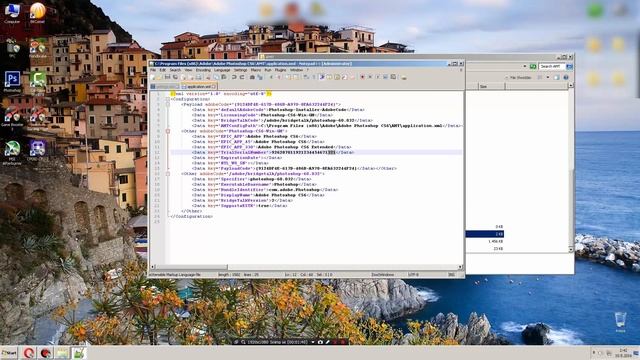
Task: Open the Search menu in Notepad++
Action: [175, 70]
